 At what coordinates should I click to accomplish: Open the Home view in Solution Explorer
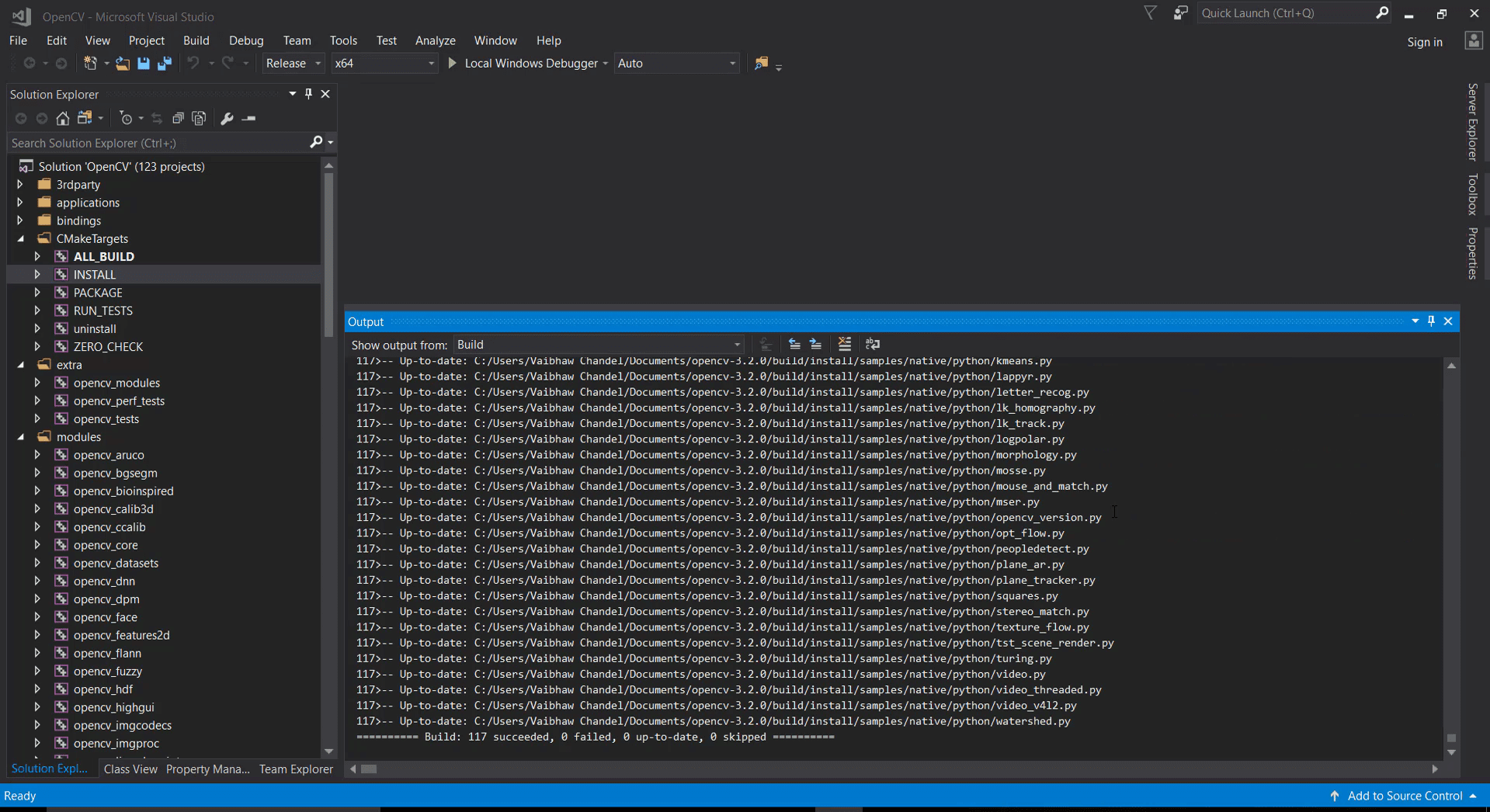pos(62,118)
